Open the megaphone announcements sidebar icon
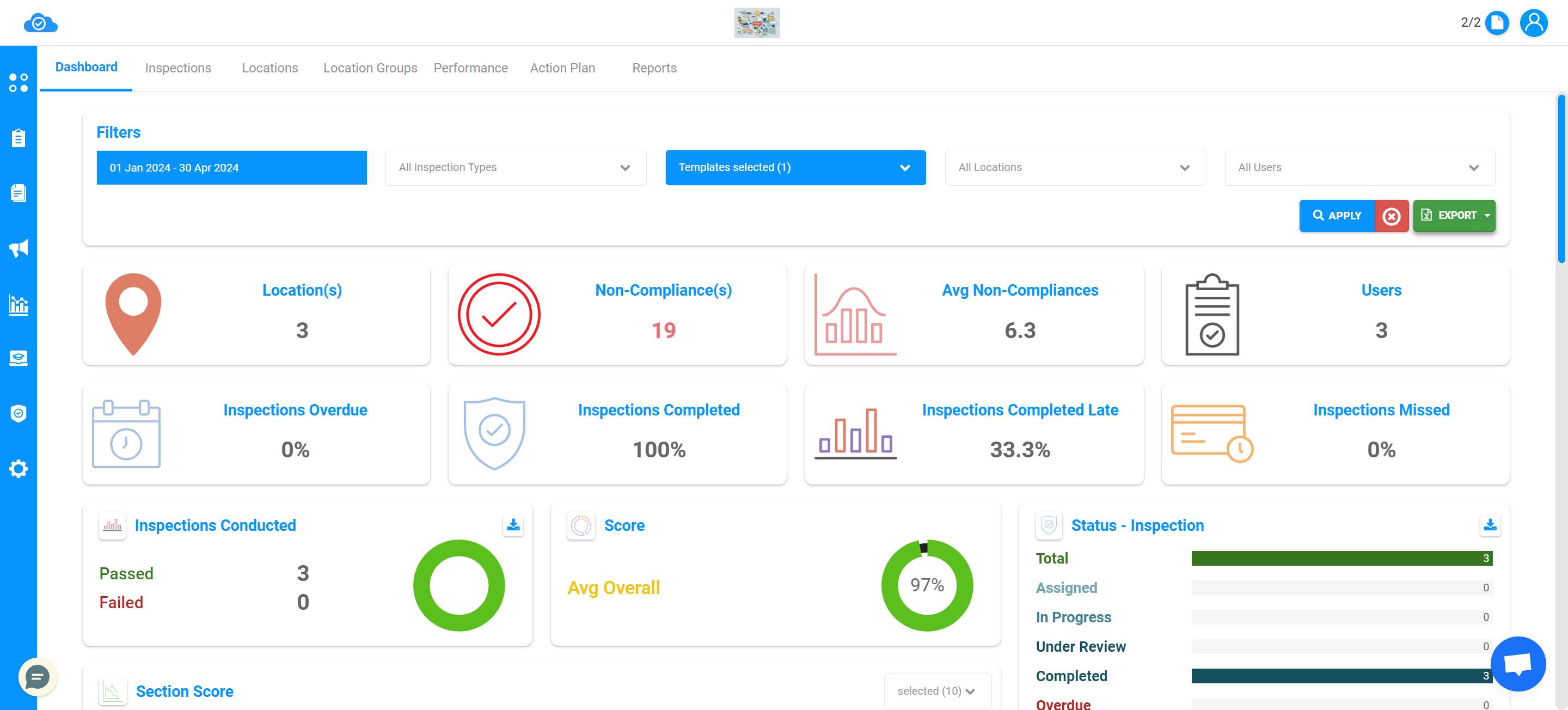This screenshot has width=1568, height=710. tap(19, 248)
